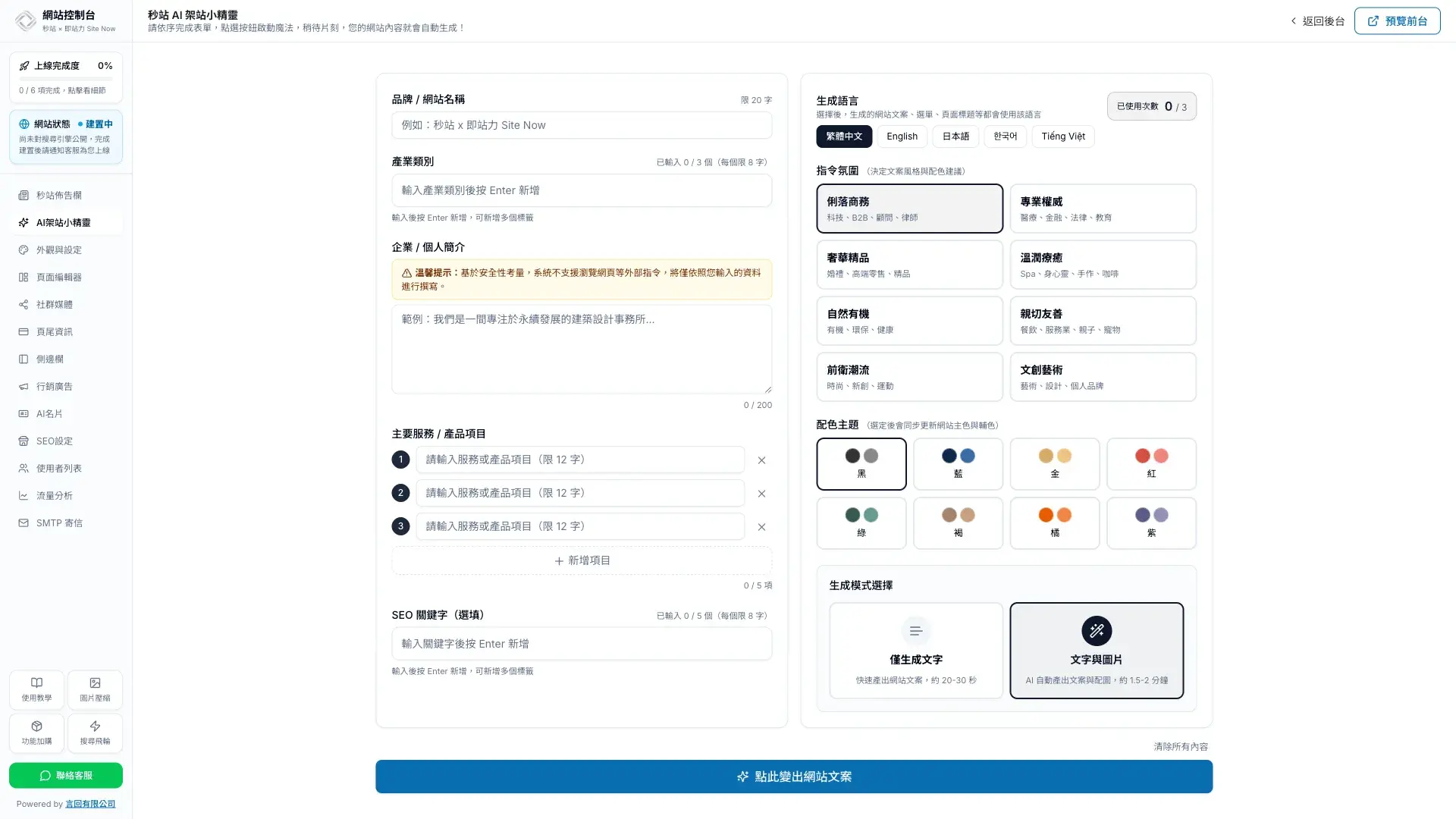Open 使用者列表 sidebar entry
The width and height of the screenshot is (1456, 819).
coord(66,469)
